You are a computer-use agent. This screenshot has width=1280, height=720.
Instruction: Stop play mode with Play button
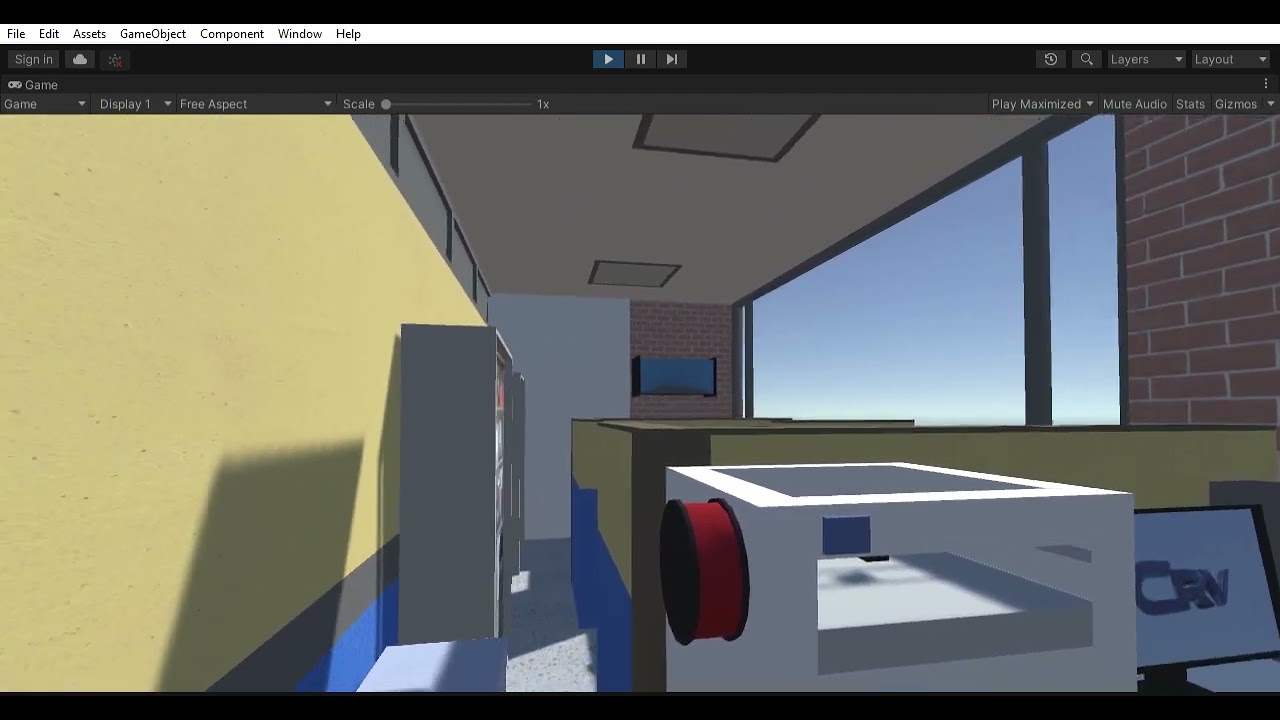[x=608, y=59]
